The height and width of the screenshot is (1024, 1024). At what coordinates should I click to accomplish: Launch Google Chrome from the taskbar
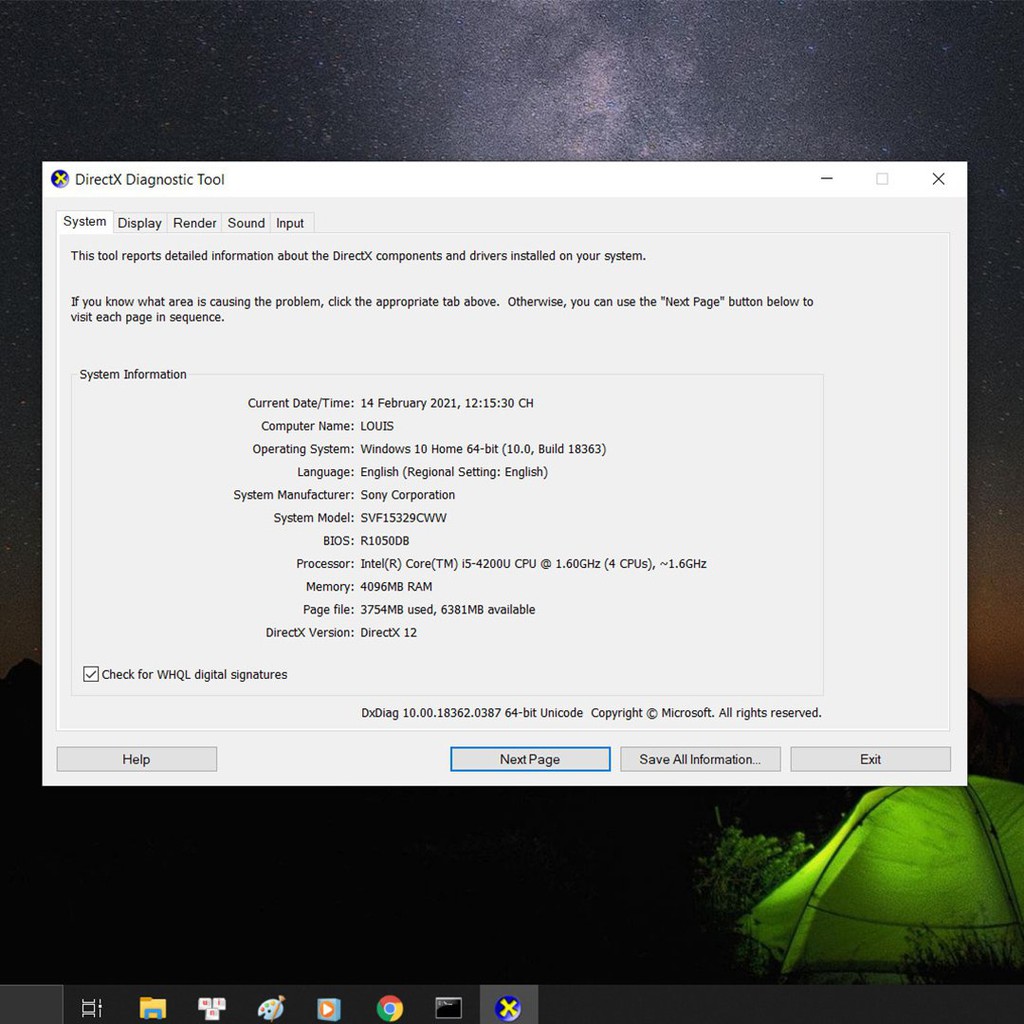click(390, 1008)
